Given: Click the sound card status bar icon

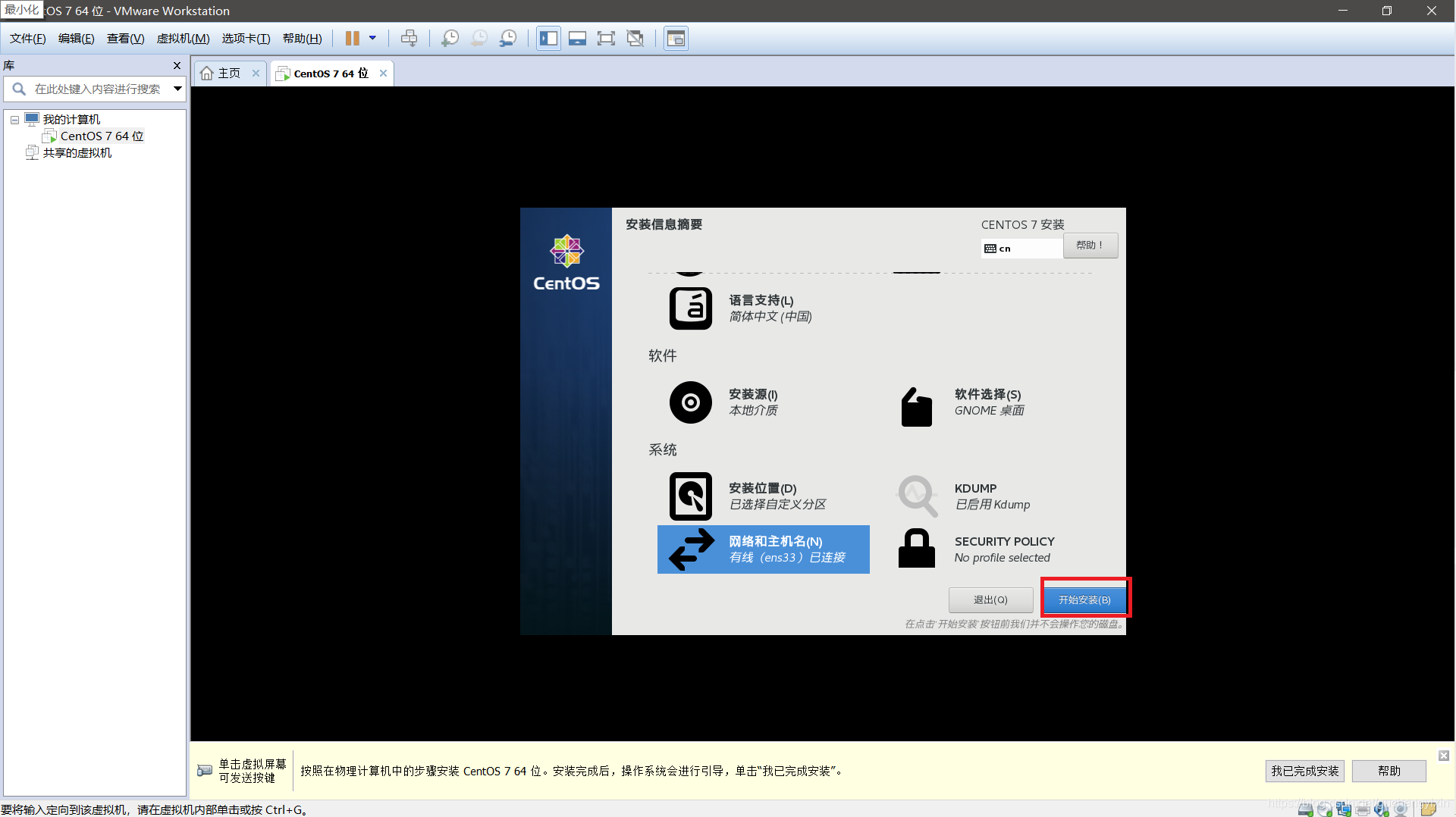Looking at the screenshot, I should tap(1382, 809).
